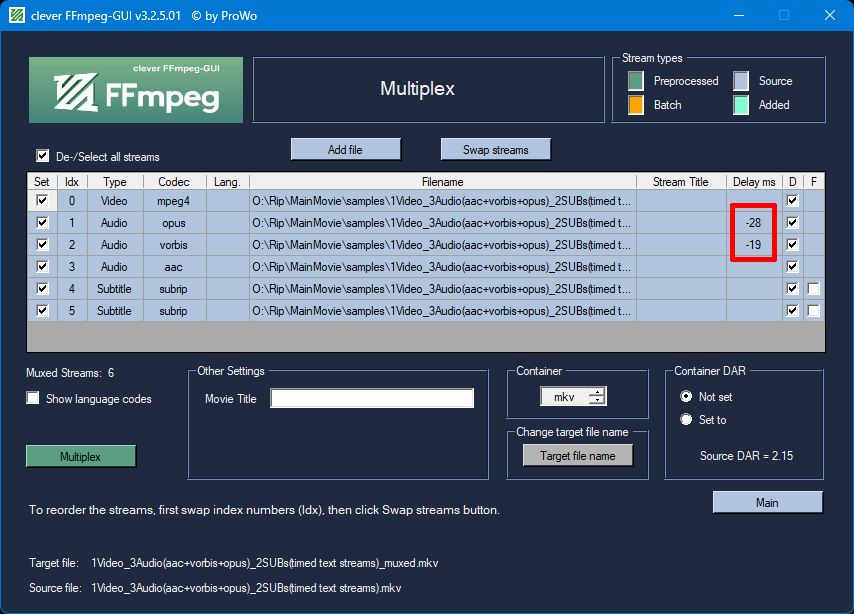This screenshot has height=614, width=854.
Task: Uncheck Set checkbox for subtitle stream 4
Action: point(42,288)
